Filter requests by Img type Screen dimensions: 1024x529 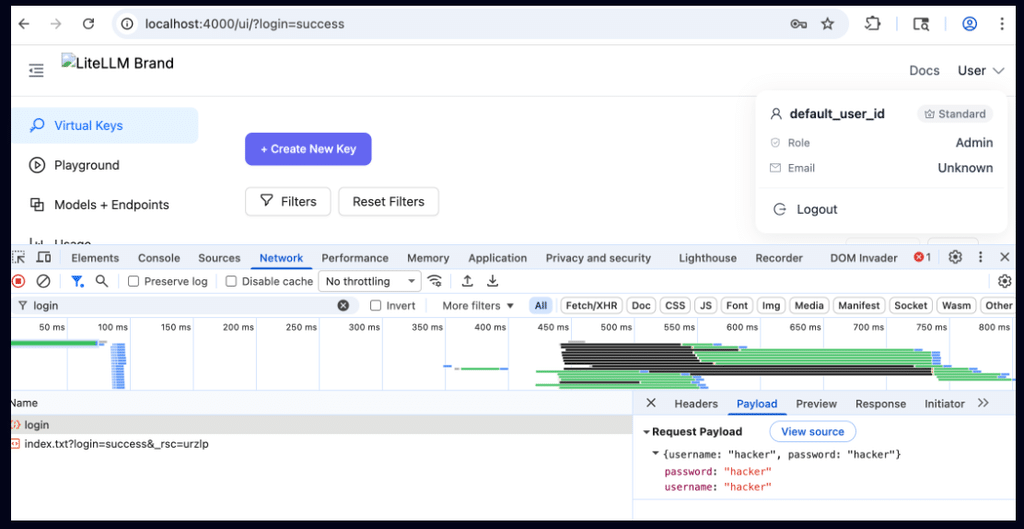click(x=771, y=306)
